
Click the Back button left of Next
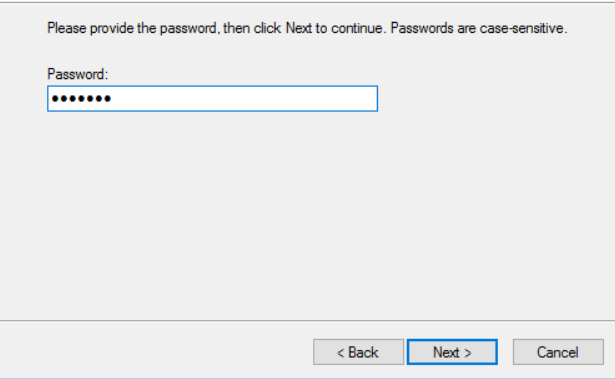[358, 352]
